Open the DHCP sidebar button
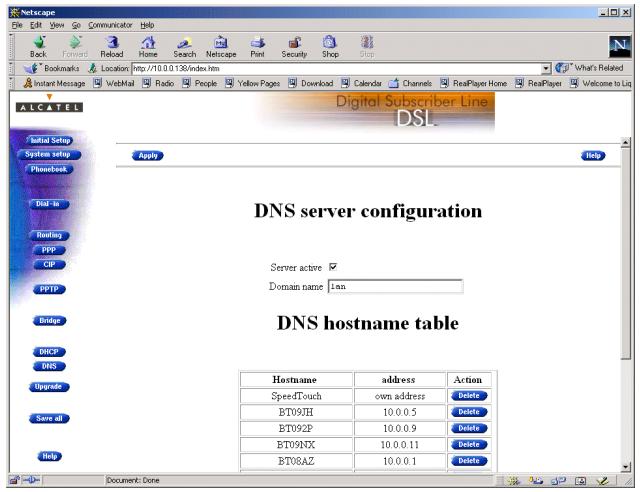640x492 pixels. pos(49,352)
